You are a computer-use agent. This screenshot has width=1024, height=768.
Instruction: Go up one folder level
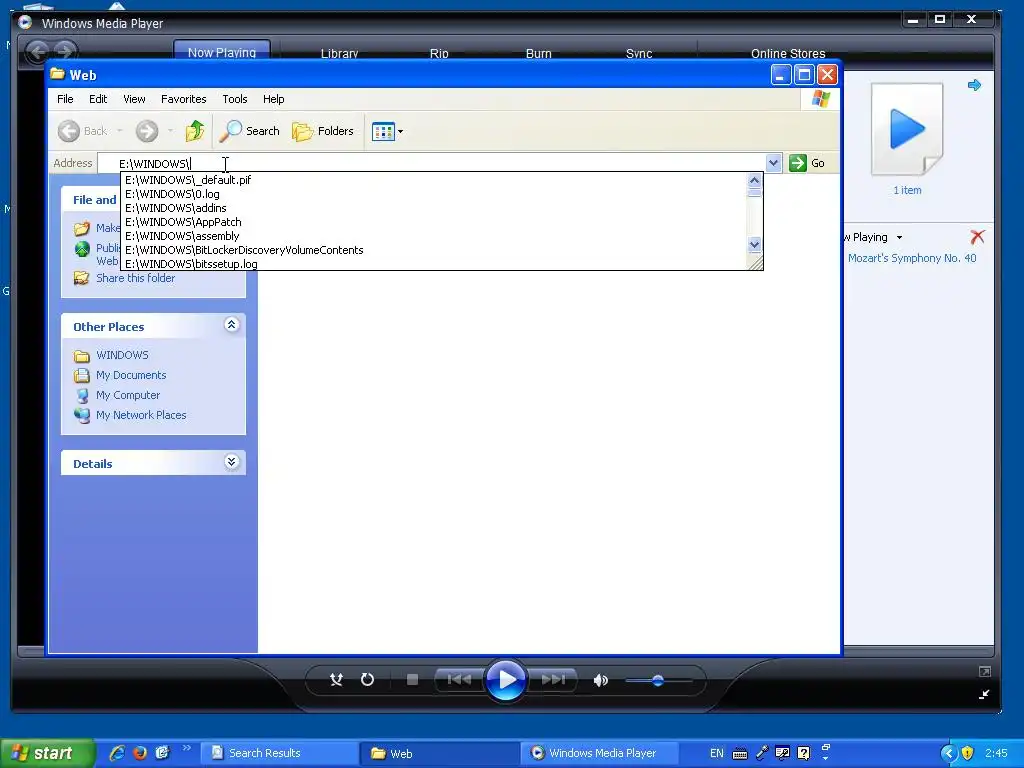coord(195,131)
